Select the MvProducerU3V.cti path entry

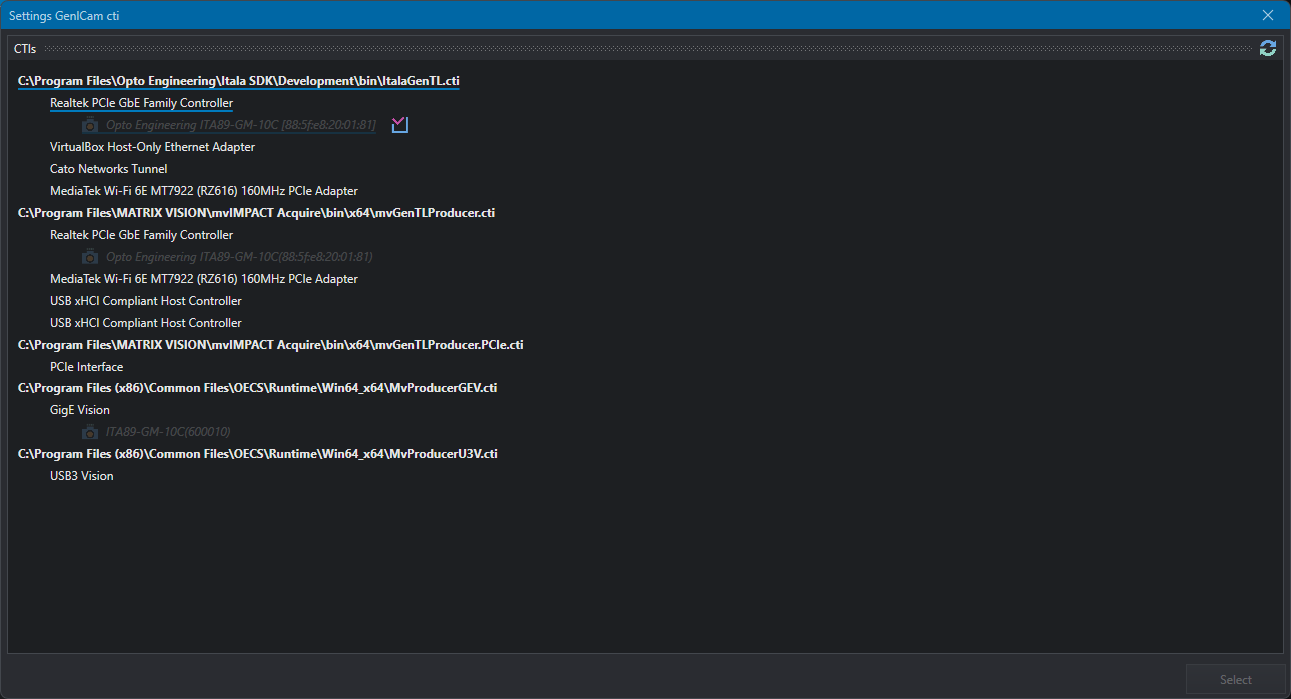click(258, 454)
